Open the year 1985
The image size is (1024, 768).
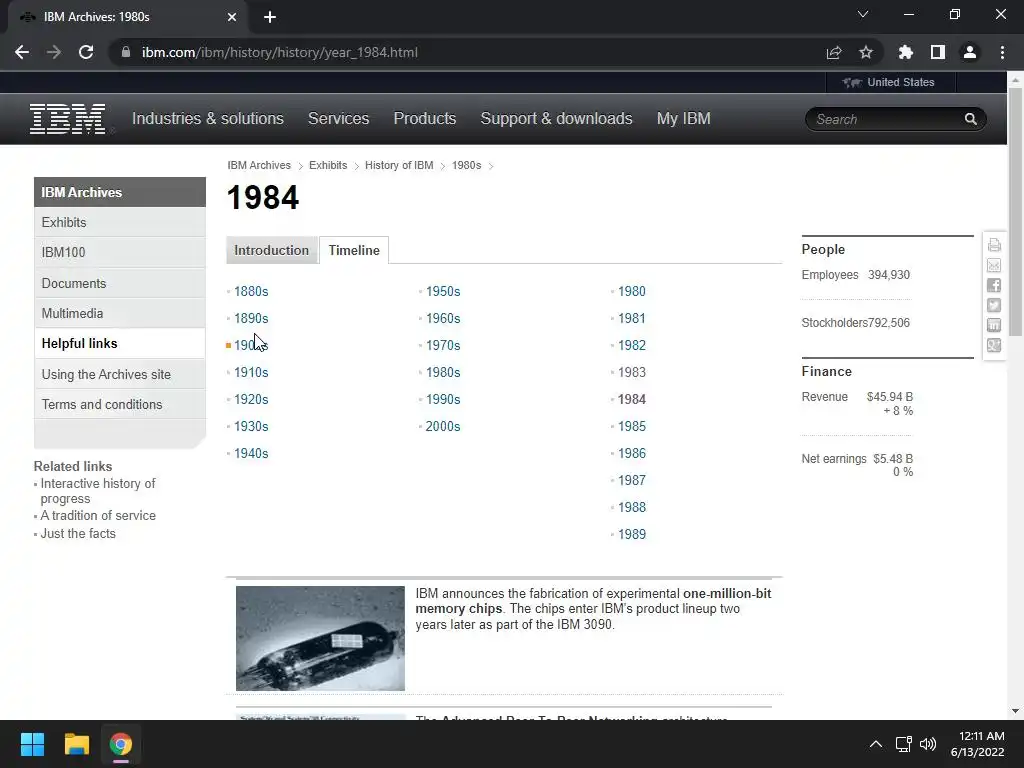tap(632, 426)
